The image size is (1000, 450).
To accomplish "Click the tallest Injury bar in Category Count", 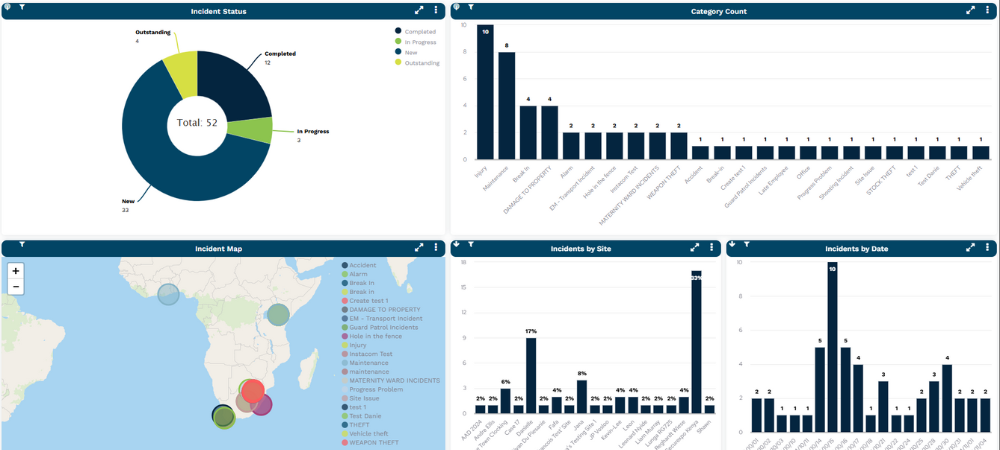I will [485, 92].
